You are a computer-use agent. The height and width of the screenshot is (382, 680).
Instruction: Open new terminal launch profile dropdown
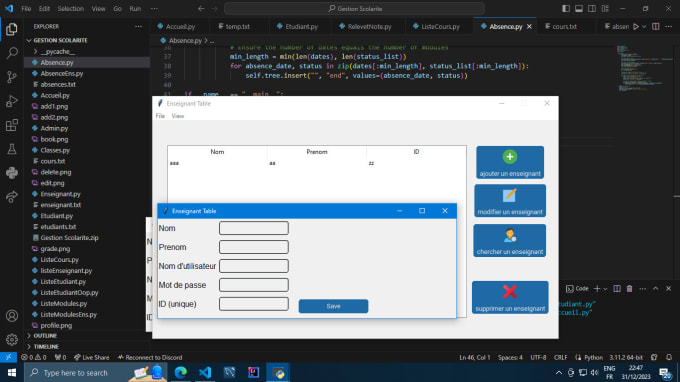coord(605,289)
